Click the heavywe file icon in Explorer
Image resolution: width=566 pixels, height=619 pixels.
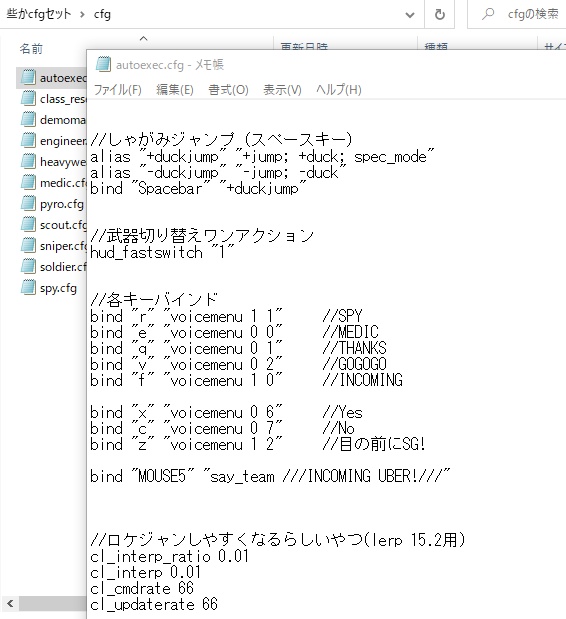click(28, 161)
